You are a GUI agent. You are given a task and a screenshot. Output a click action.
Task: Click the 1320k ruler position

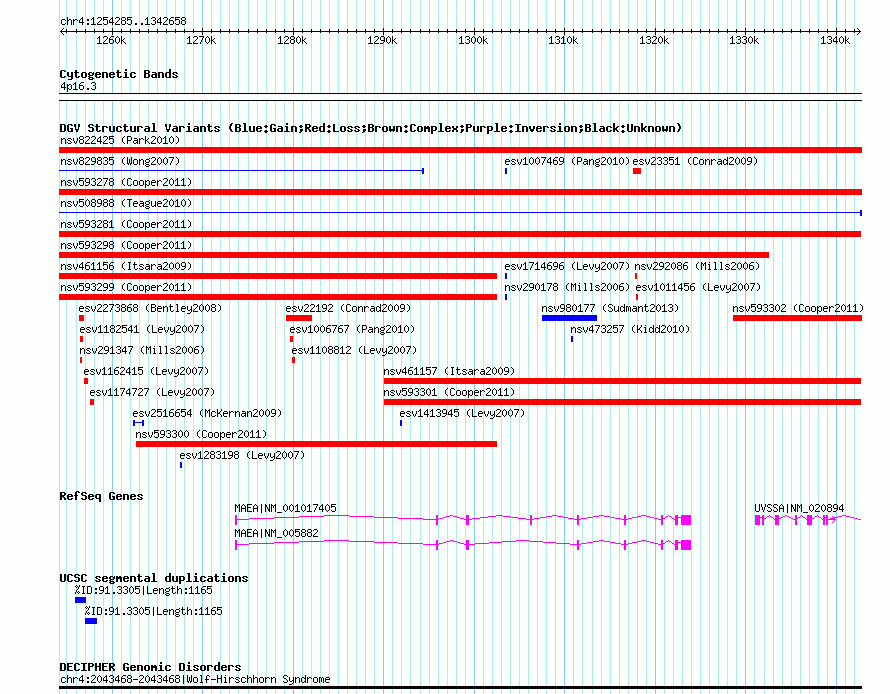tap(654, 40)
